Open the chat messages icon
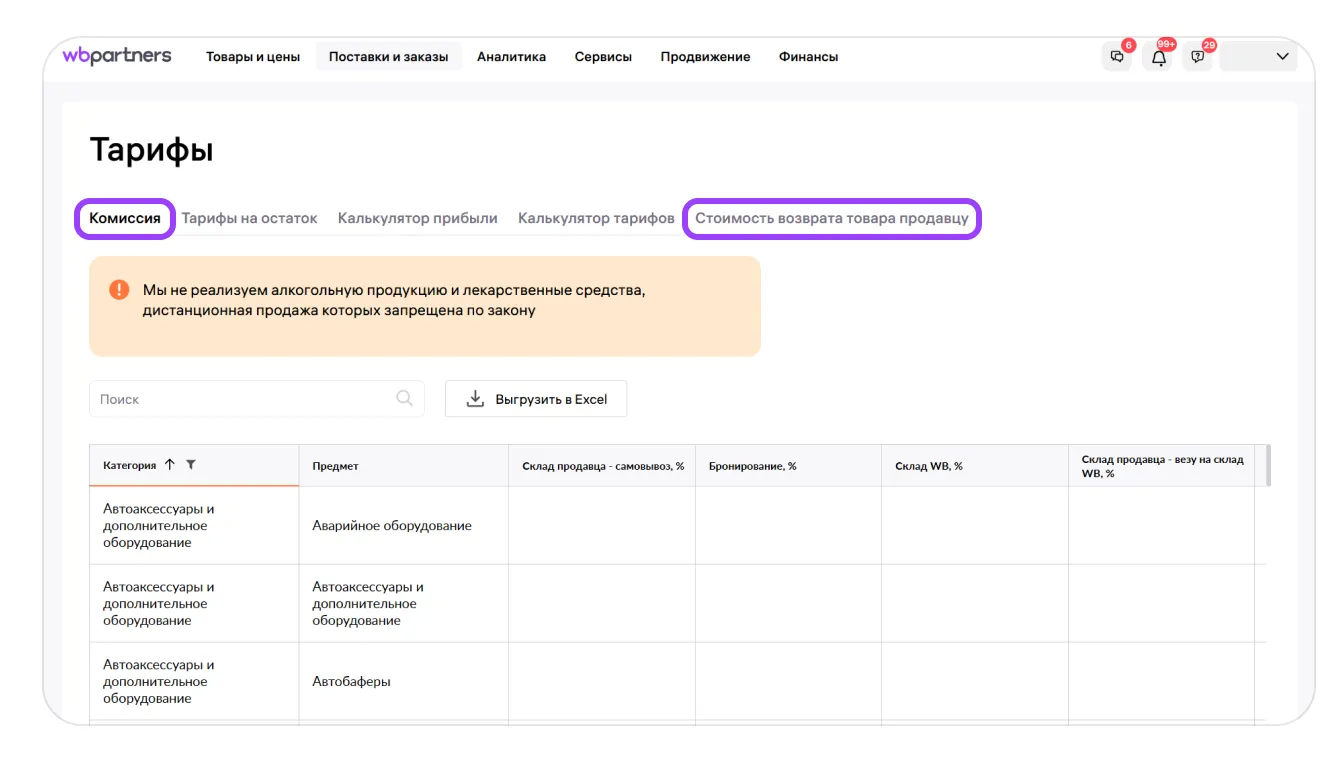 [x=1117, y=57]
